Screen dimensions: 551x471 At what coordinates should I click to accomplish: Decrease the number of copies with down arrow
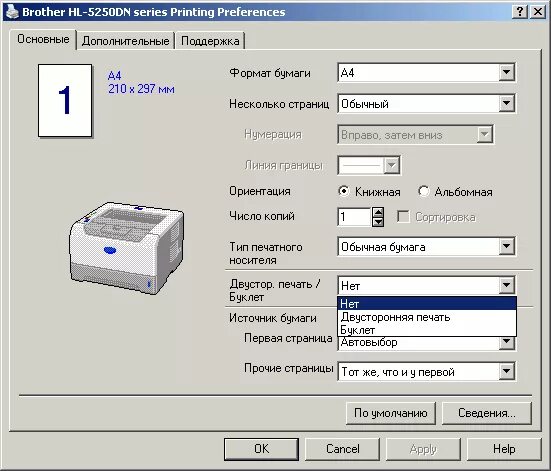(x=378, y=222)
